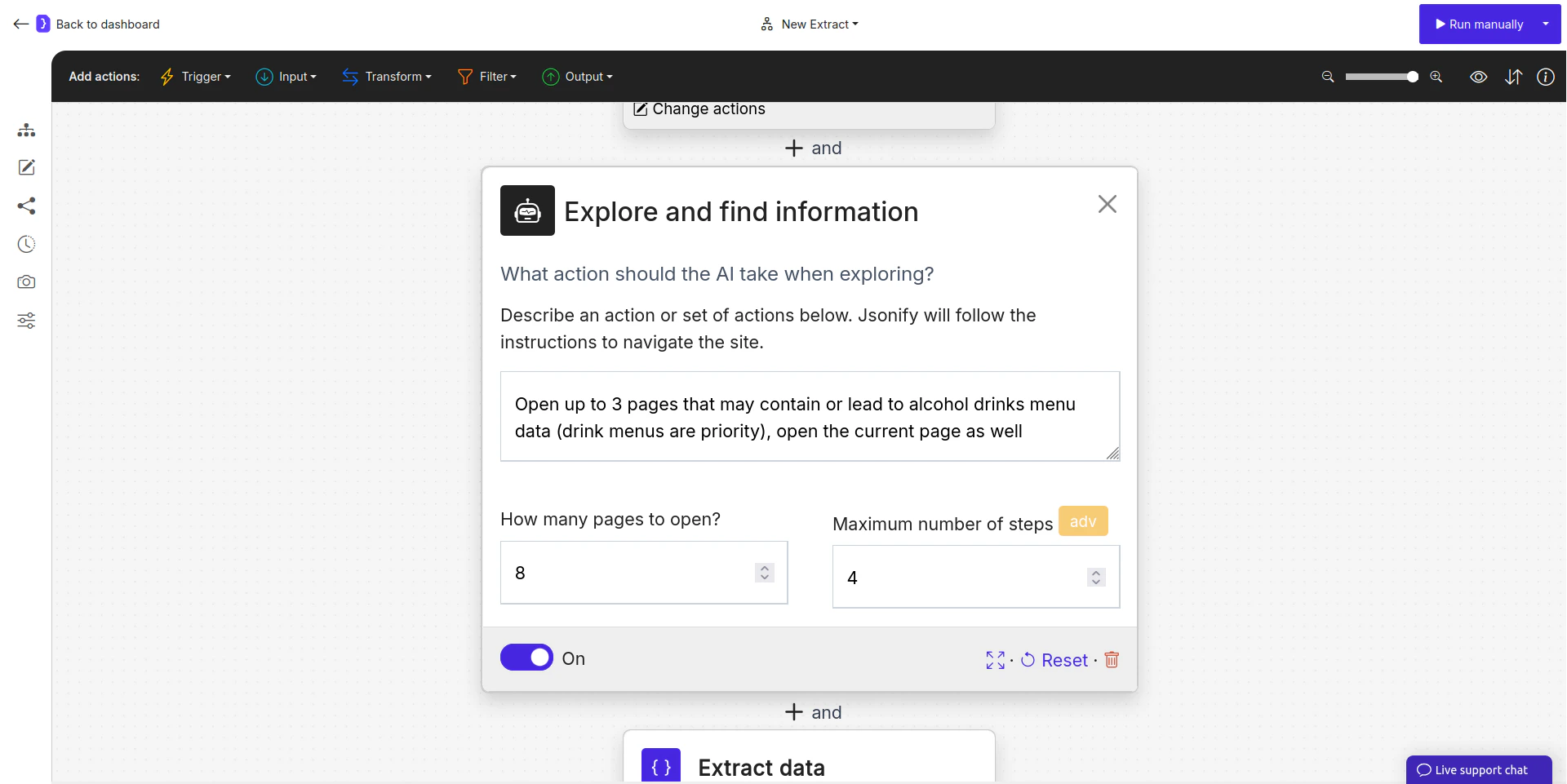Open the Input actions menu
Image resolution: width=1567 pixels, height=784 pixels.
click(286, 77)
